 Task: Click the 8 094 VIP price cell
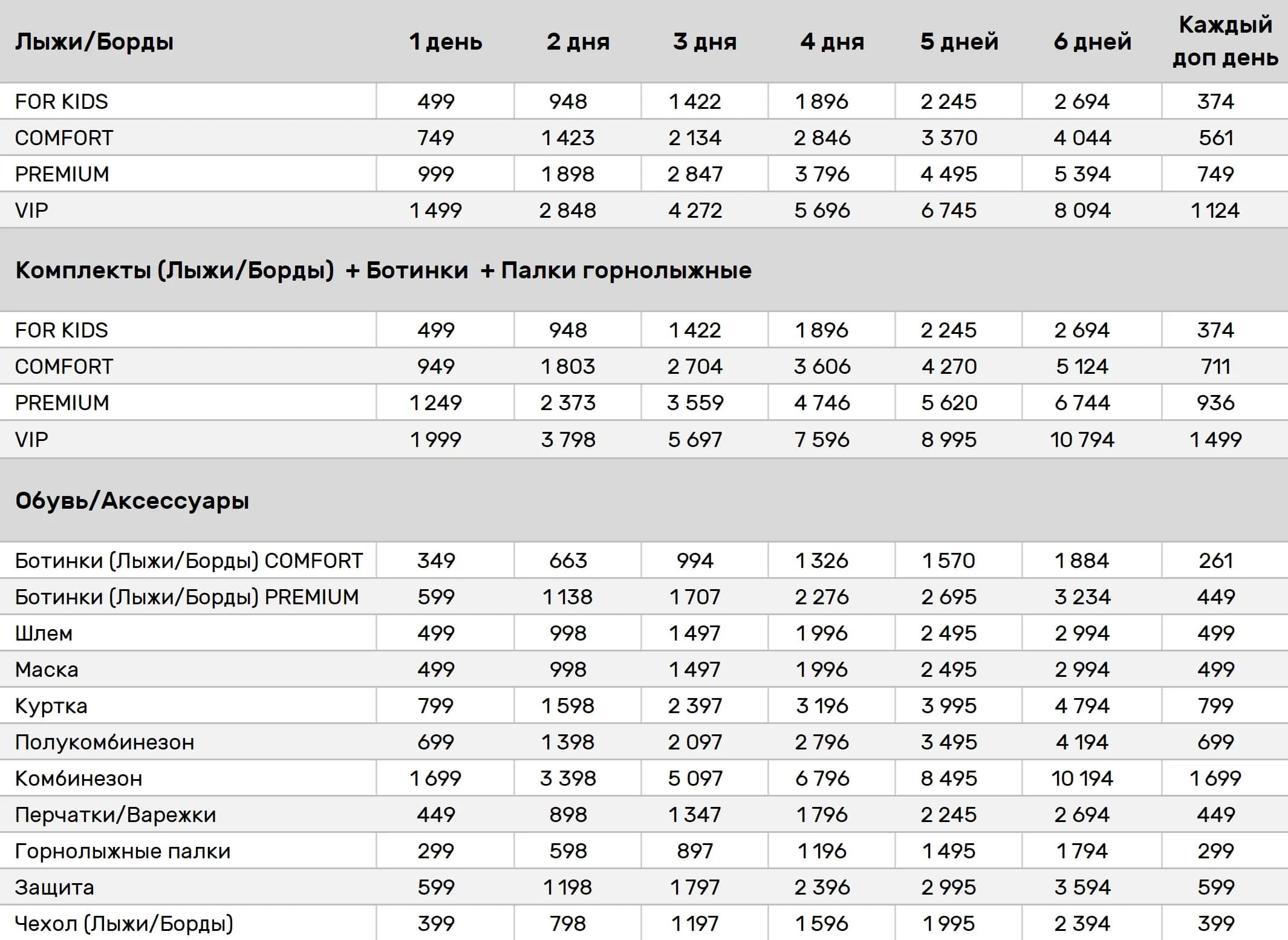[1082, 211]
